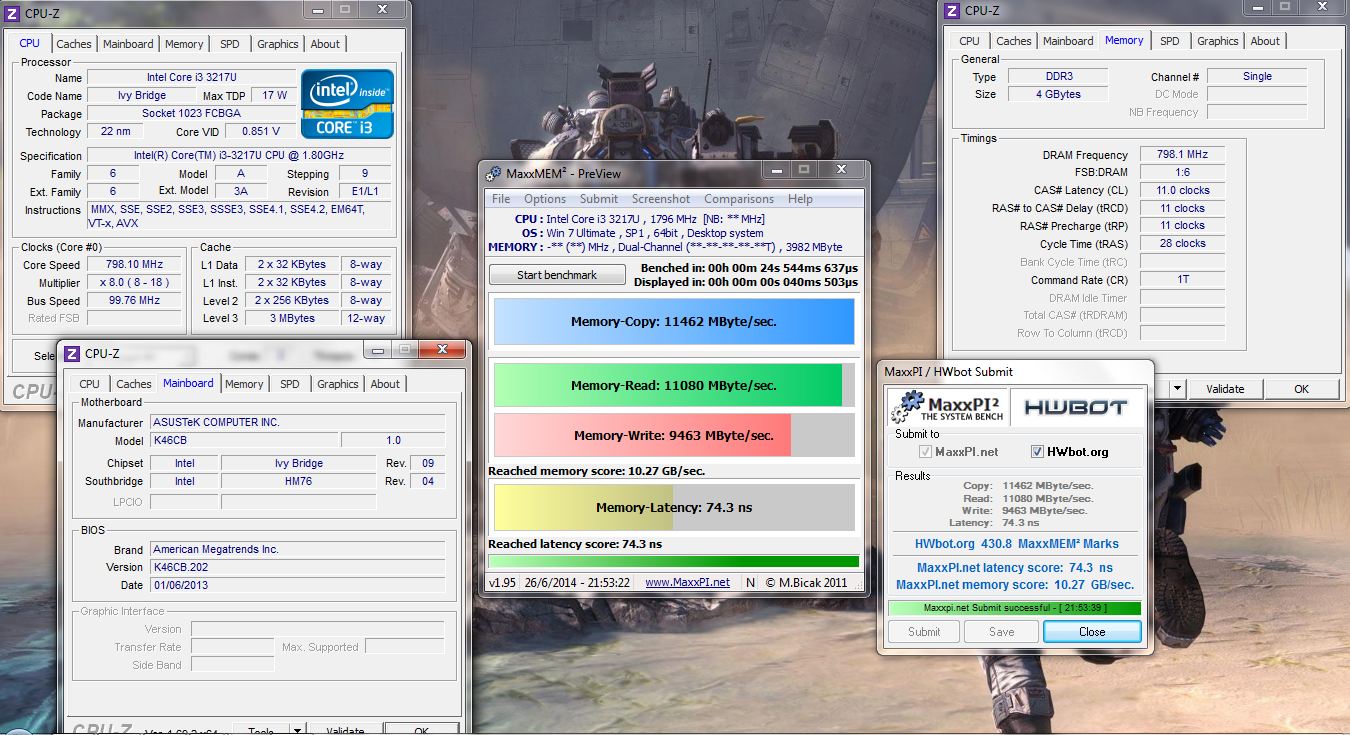Open About tab in processor CPU-Z window
Screen dimensions: 1350x735
325,44
